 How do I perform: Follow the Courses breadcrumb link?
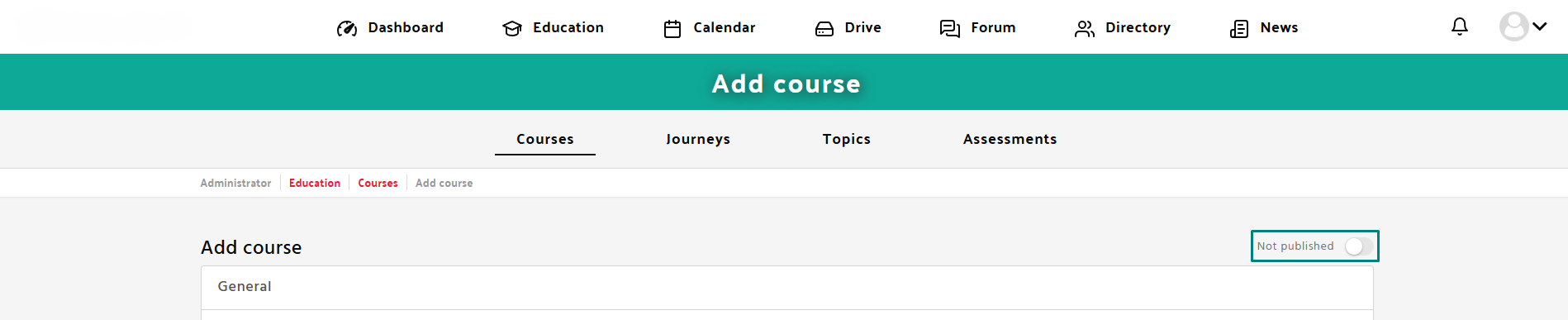(x=378, y=183)
